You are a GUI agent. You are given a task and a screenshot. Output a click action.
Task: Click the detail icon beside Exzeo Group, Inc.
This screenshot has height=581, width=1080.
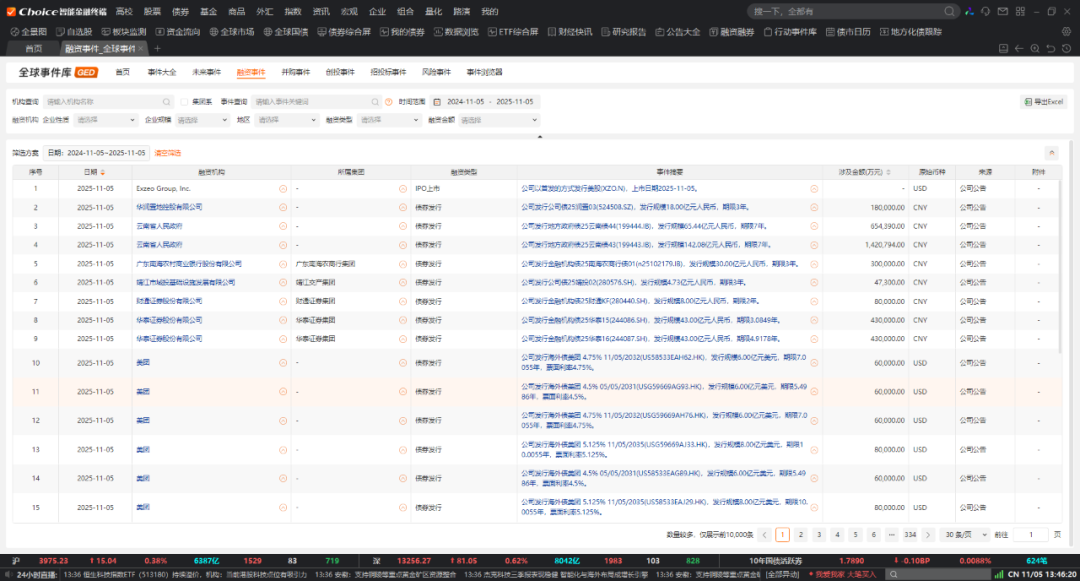(x=282, y=188)
